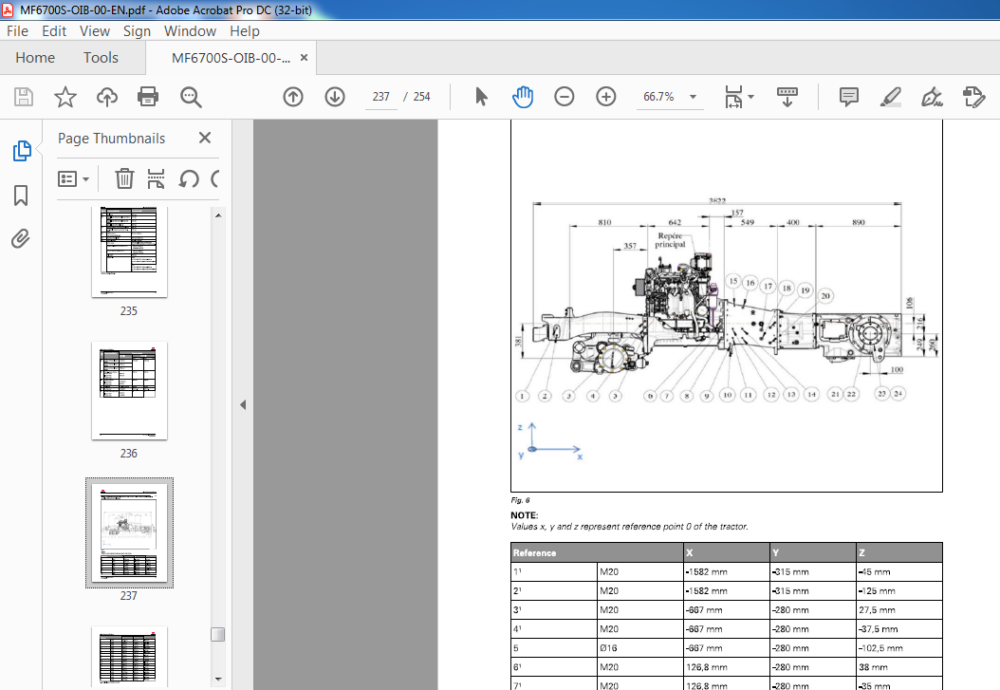The height and width of the screenshot is (690, 1000).
Task: Open the Edit menu
Action: (54, 31)
